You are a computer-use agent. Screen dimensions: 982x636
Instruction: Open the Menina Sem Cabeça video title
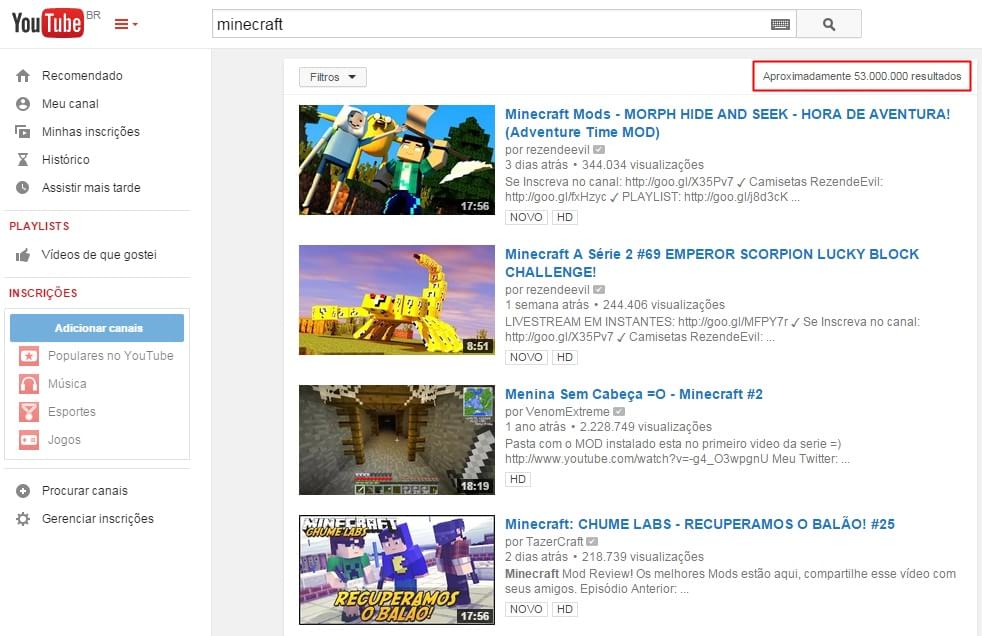click(x=634, y=394)
